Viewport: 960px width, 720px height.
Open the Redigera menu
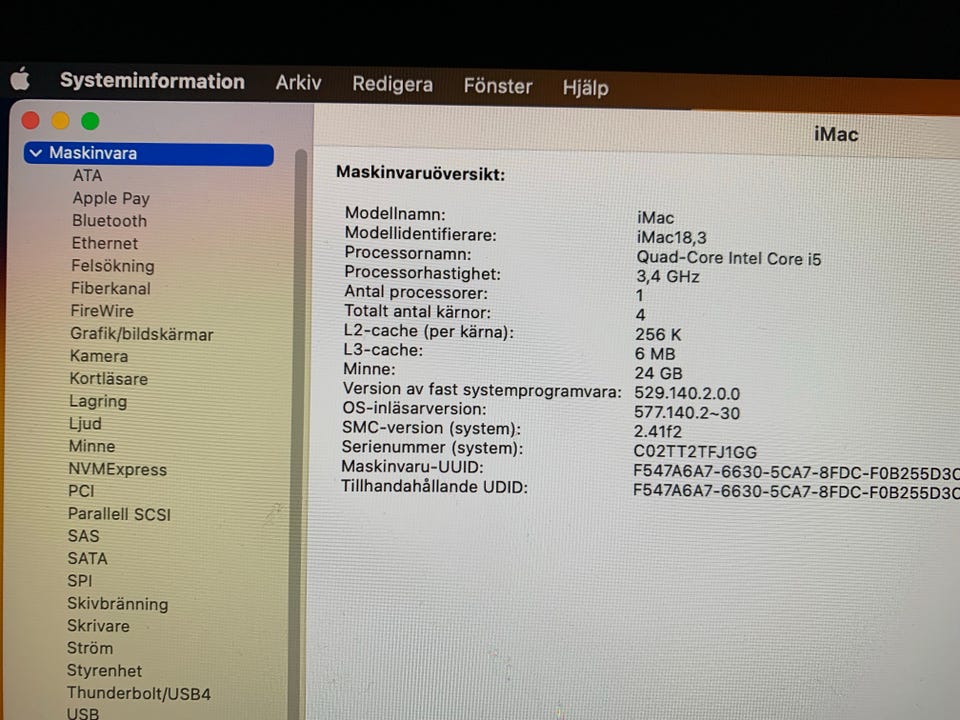pos(392,84)
